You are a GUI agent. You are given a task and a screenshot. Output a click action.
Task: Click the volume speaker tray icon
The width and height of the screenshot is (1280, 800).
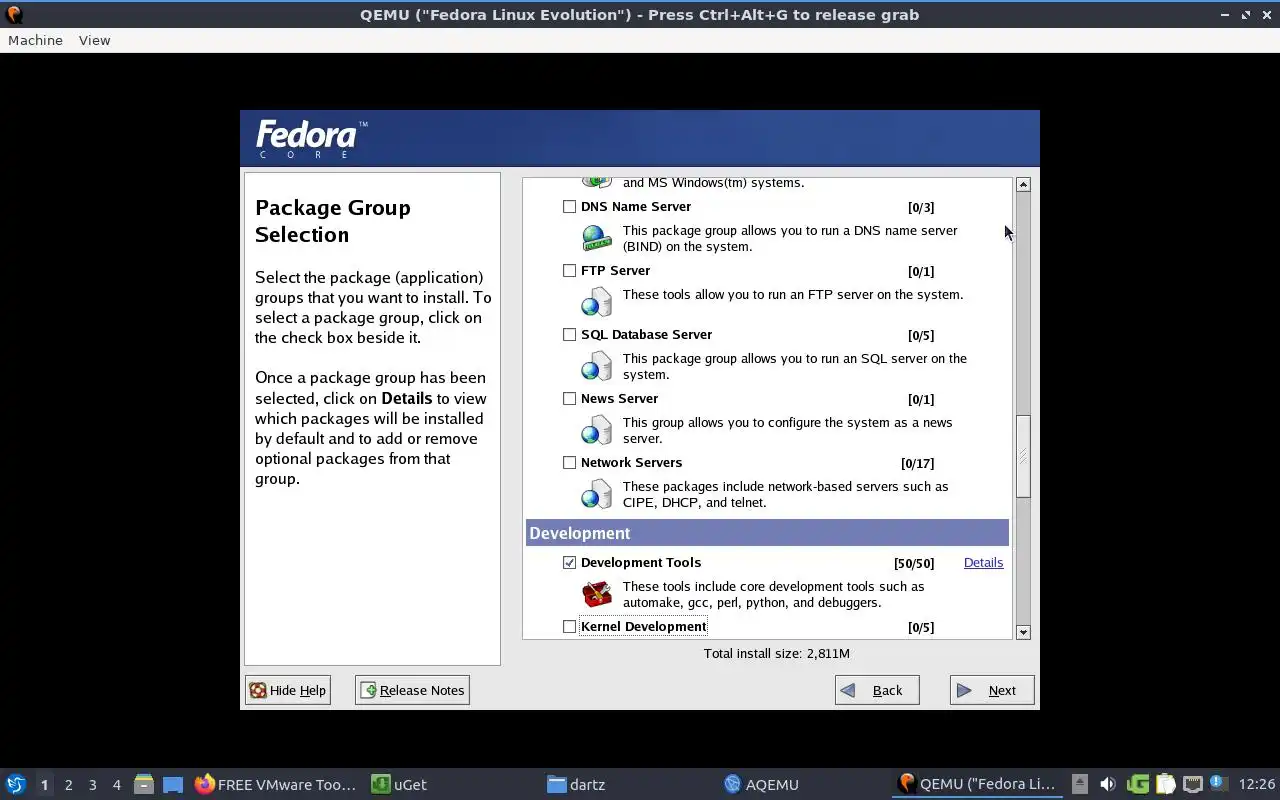coord(1107,784)
